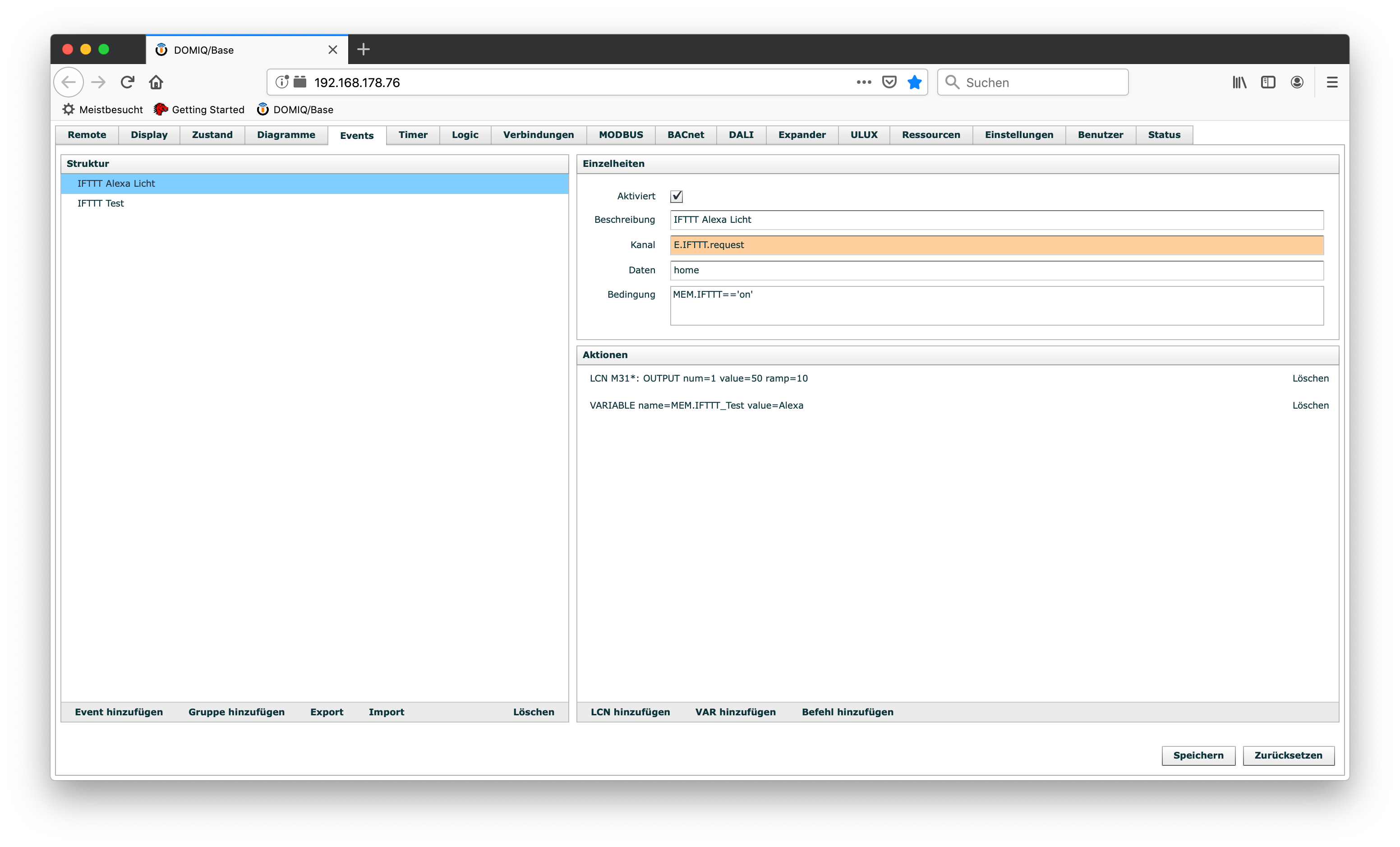Open a new browser tab

[364, 50]
